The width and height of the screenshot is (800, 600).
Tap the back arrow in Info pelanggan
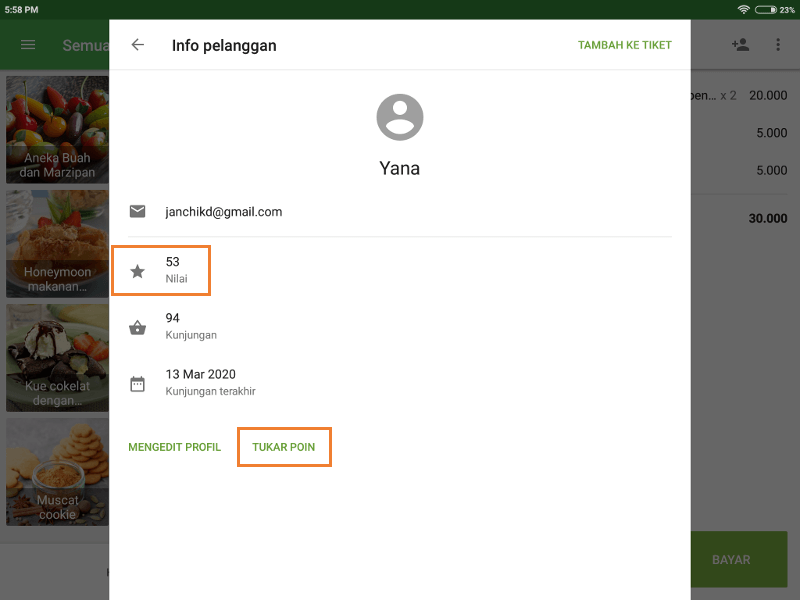[x=137, y=44]
